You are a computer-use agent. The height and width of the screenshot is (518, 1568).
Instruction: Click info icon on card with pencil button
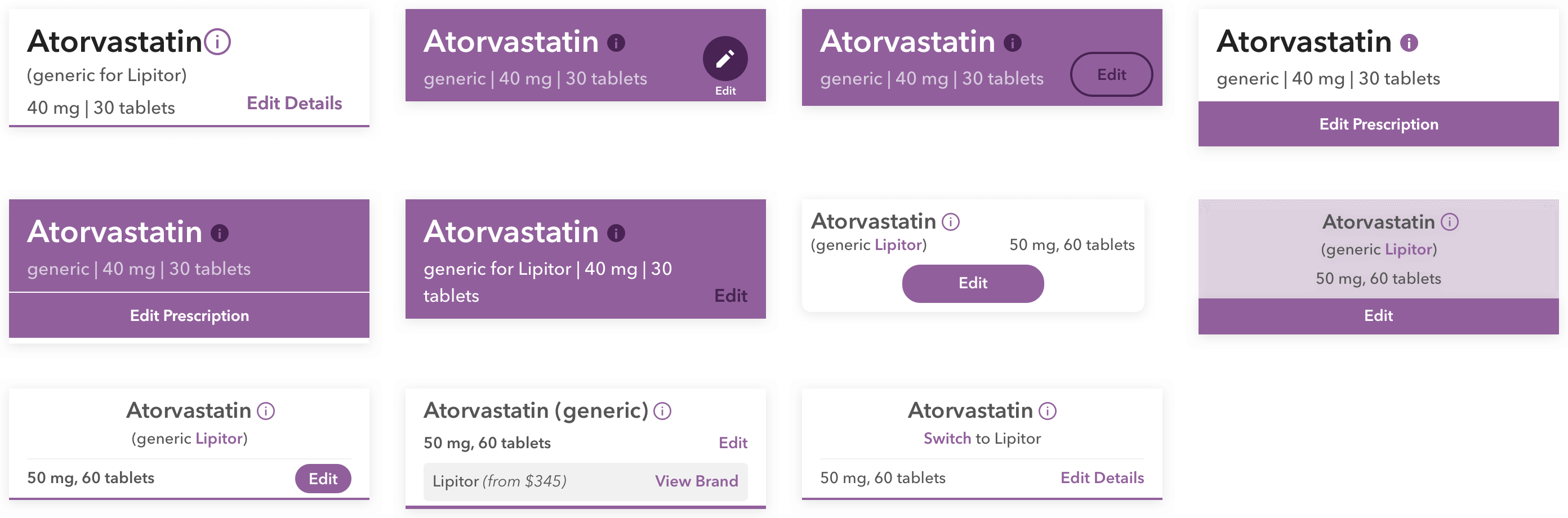pos(616,43)
